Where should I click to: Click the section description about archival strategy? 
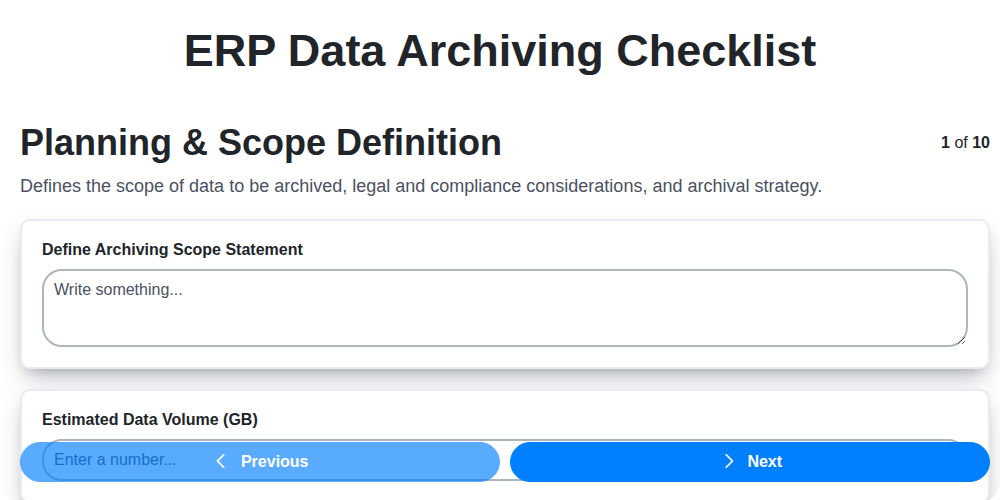tap(421, 186)
